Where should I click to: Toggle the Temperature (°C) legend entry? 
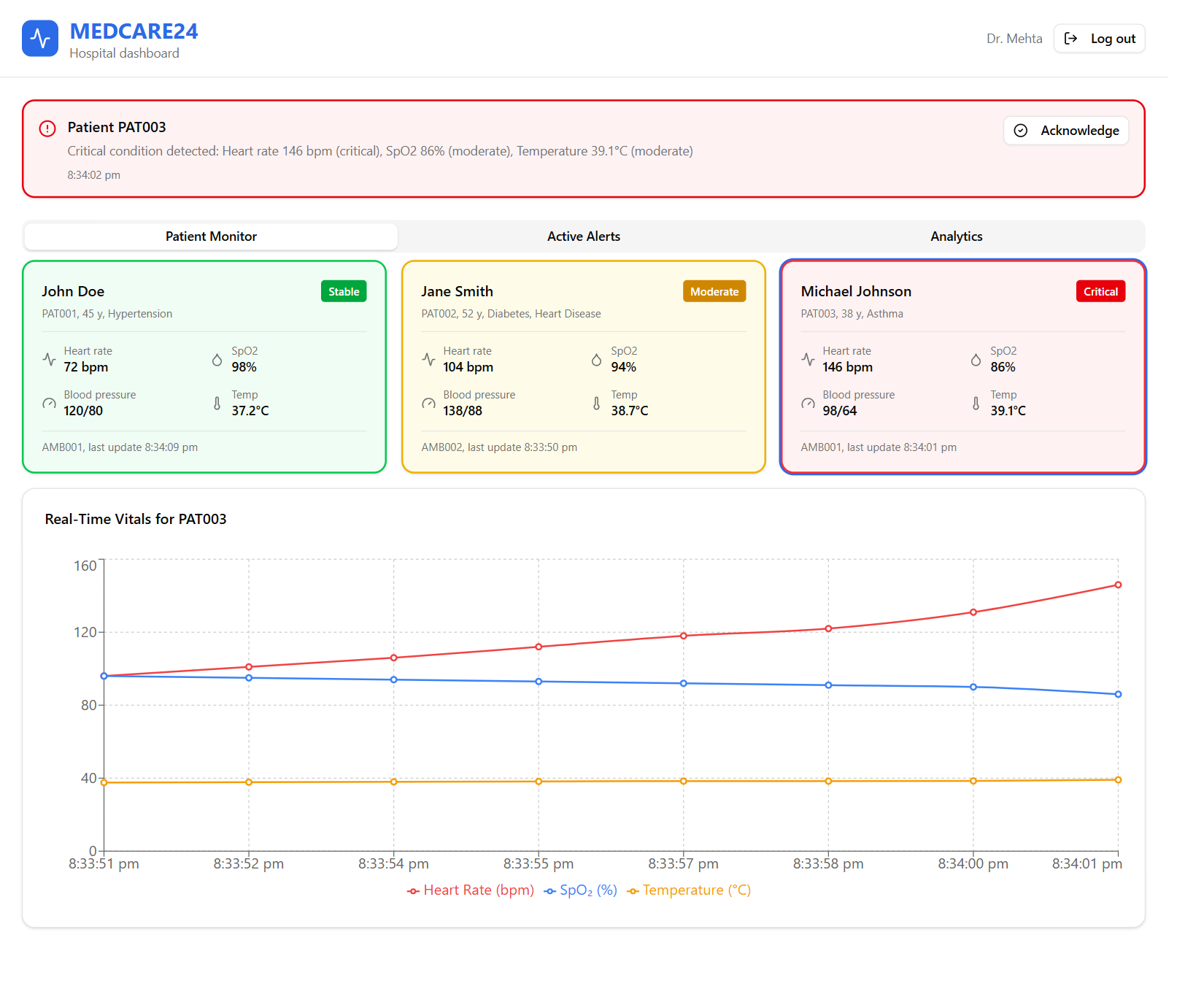pos(689,890)
